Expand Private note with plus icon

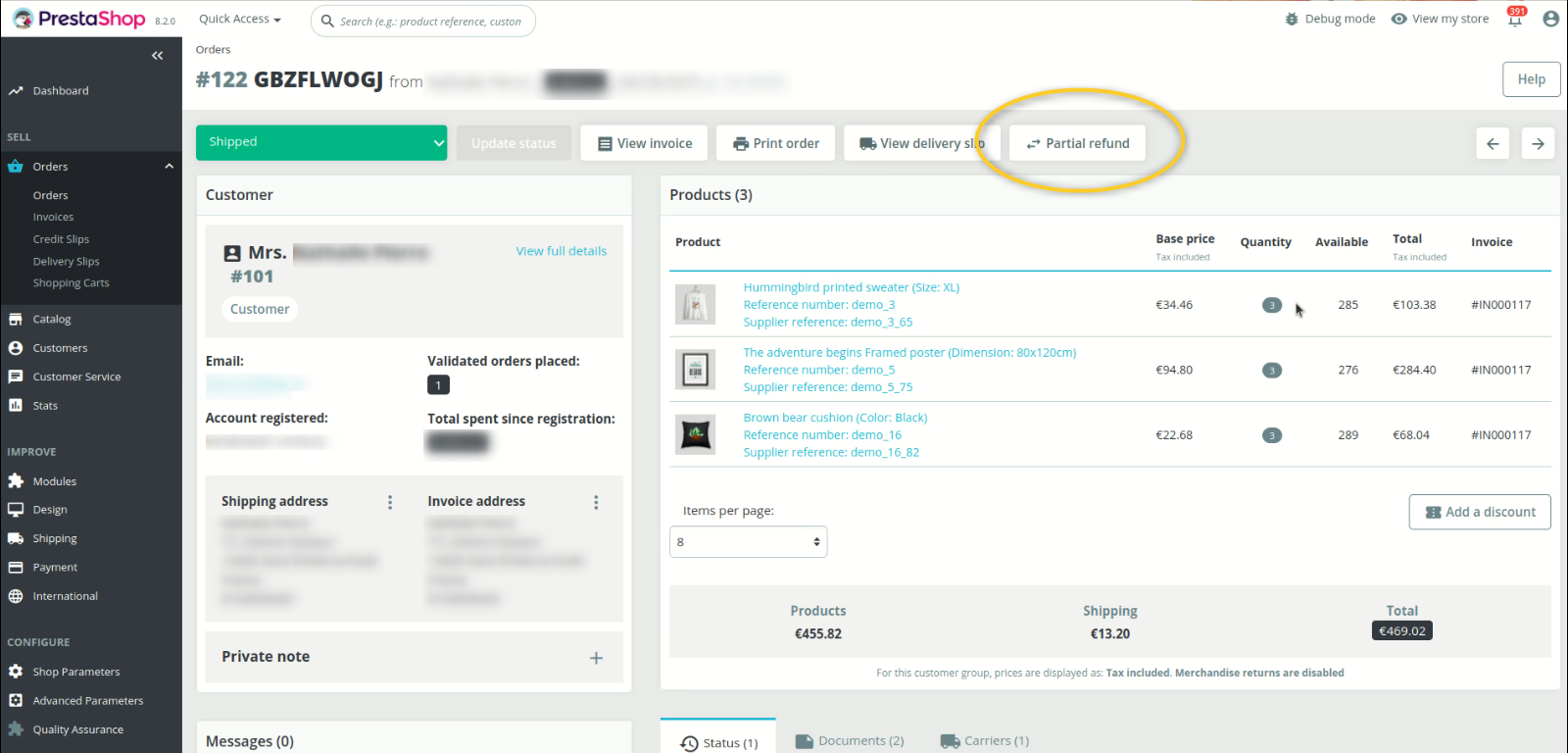(596, 658)
